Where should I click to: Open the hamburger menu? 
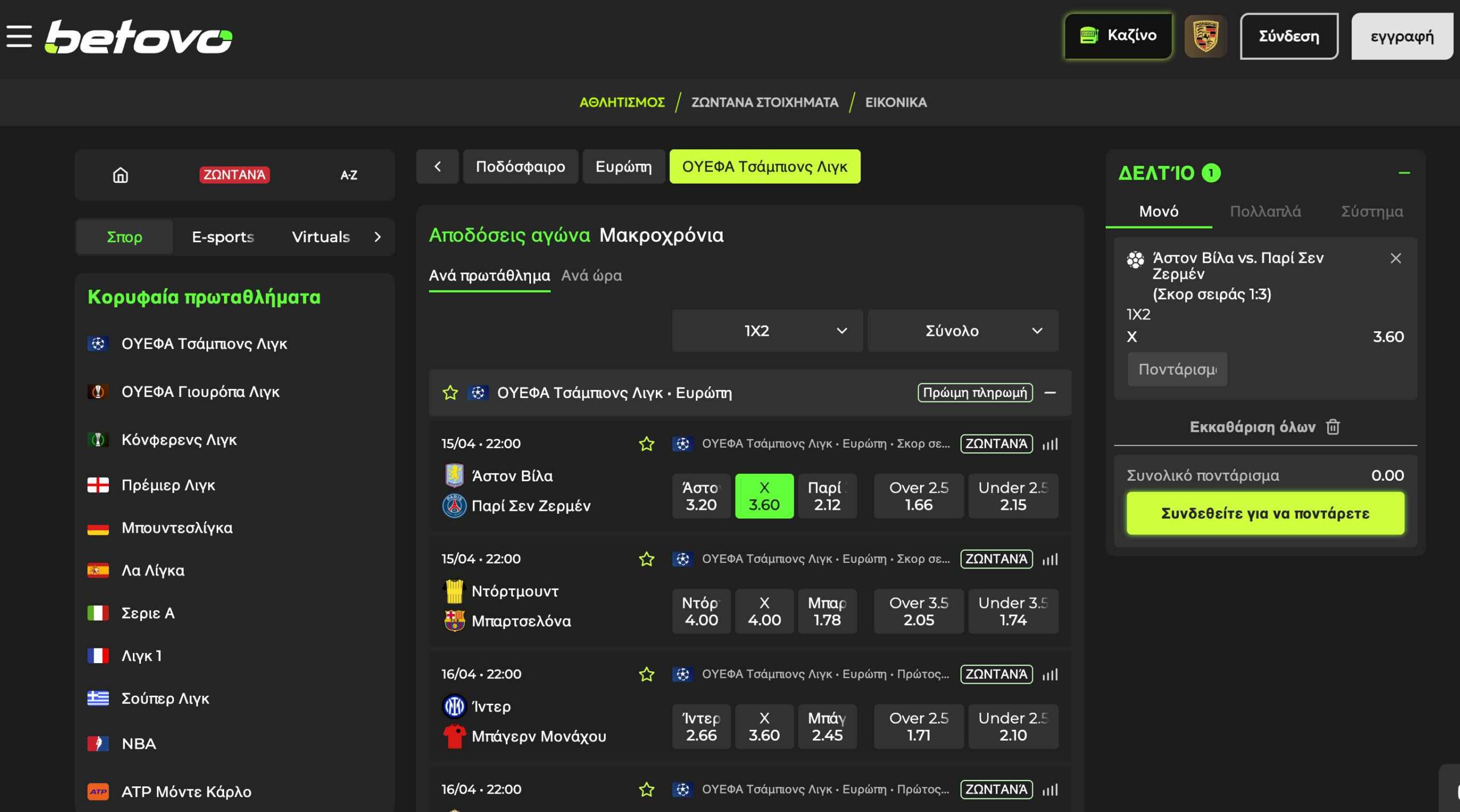19,36
